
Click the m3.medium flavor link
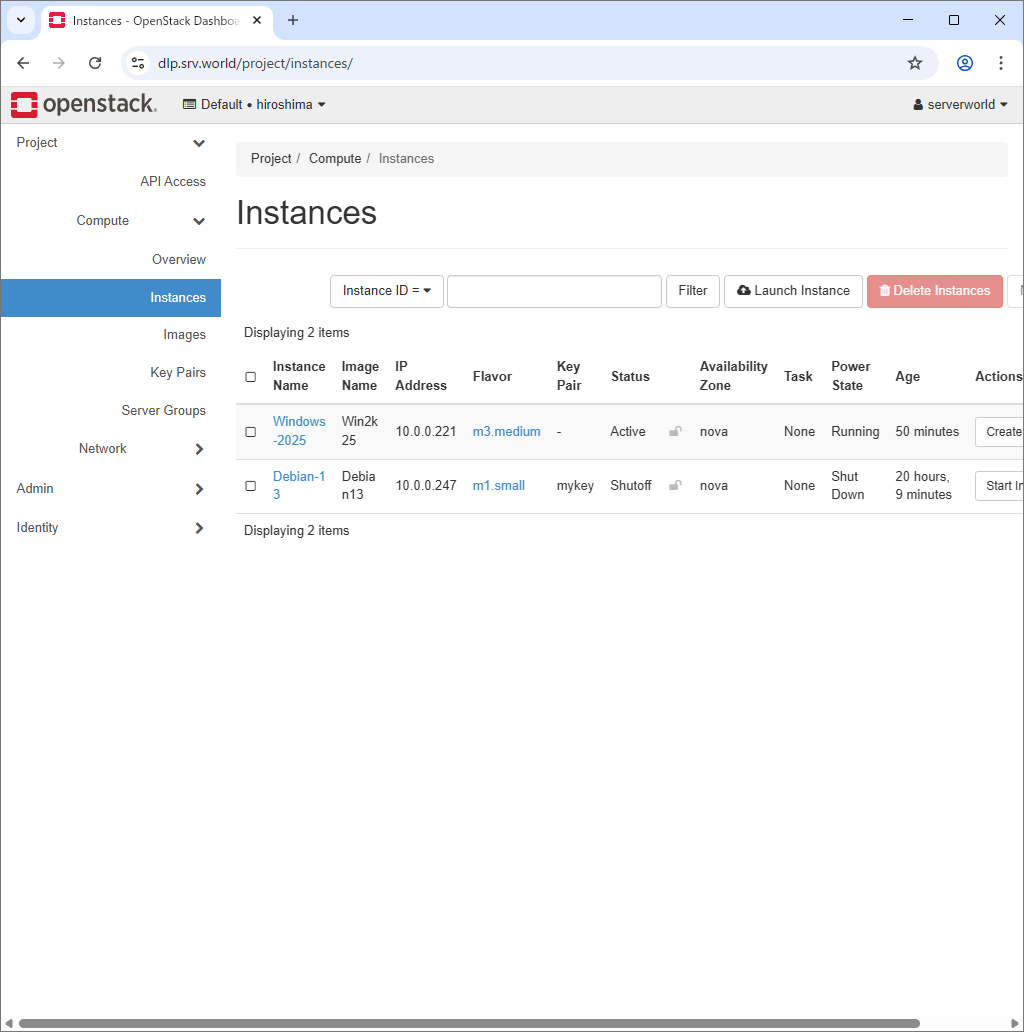click(x=506, y=431)
